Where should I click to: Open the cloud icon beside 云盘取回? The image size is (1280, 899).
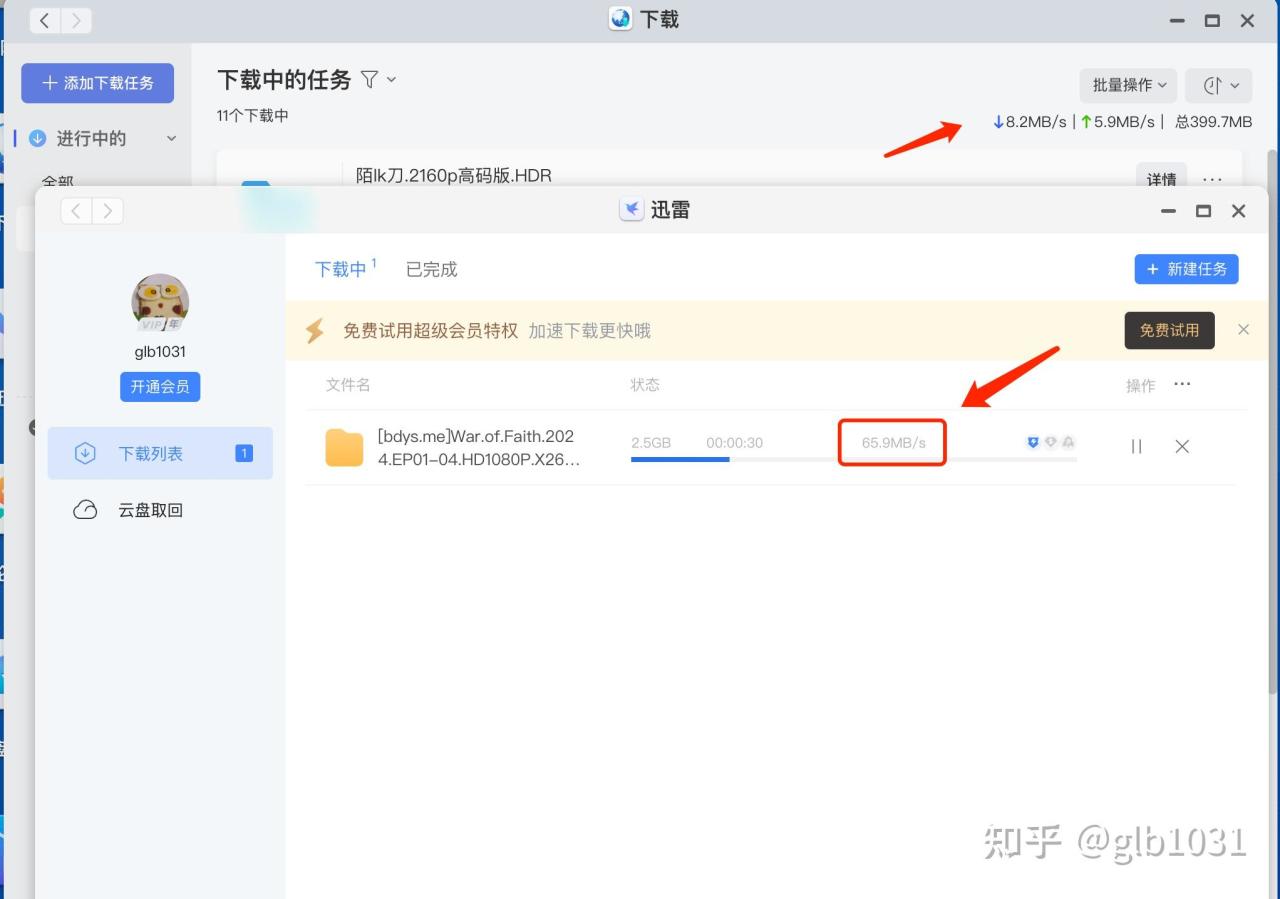[x=84, y=509]
